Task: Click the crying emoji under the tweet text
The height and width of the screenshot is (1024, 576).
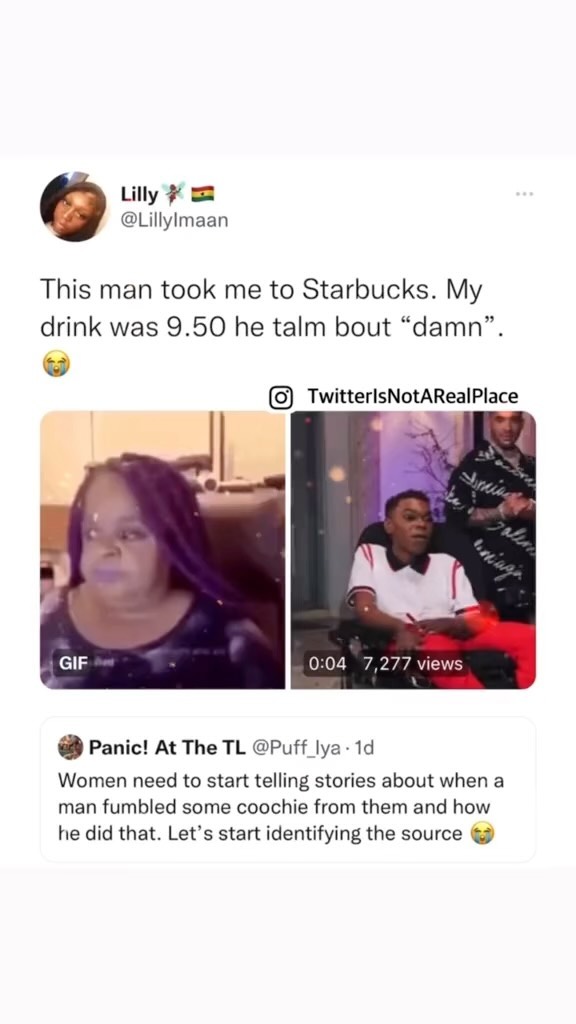Action: (56, 363)
